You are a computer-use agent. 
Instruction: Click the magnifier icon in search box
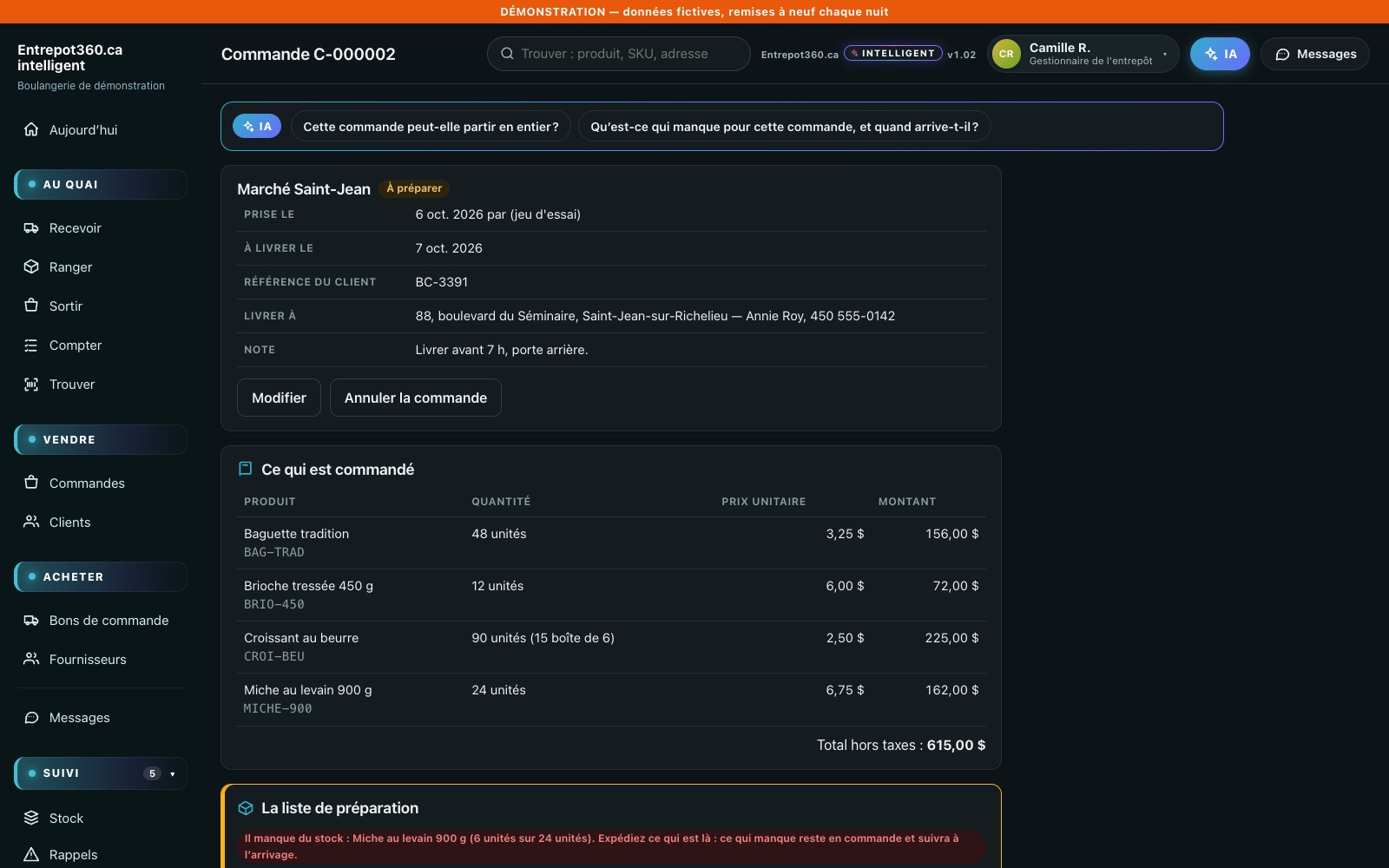click(x=507, y=54)
